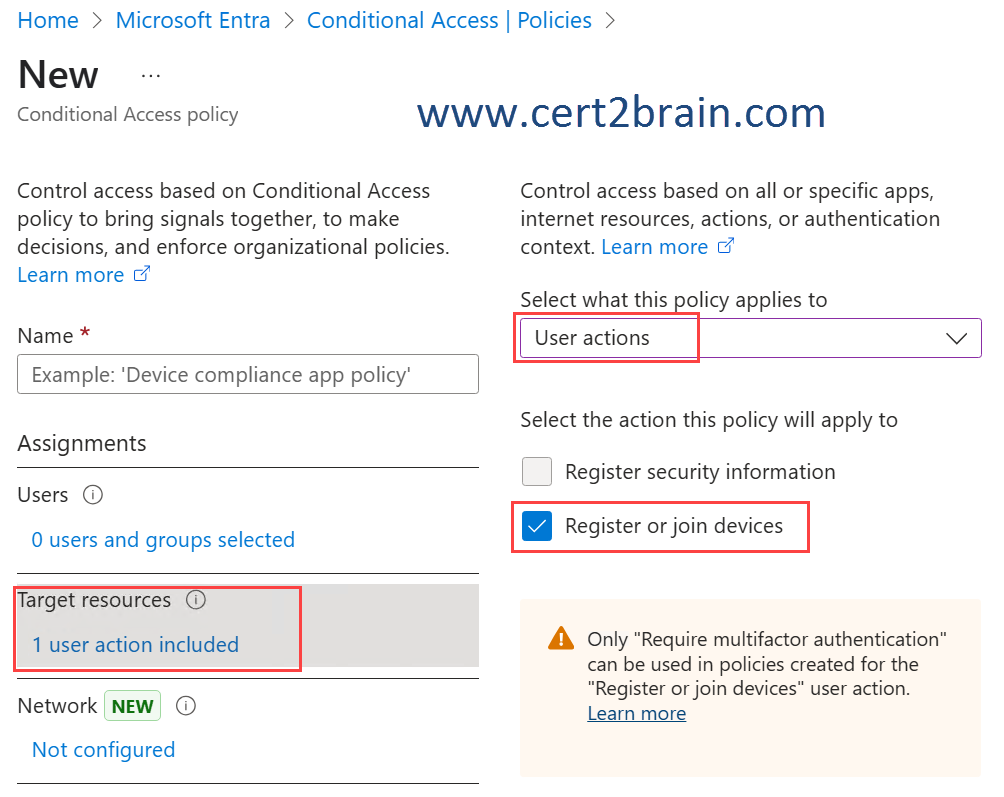Image resolution: width=1004 pixels, height=797 pixels.
Task: Click the external link icon under policy description
Action: pyautogui.click(x=142, y=274)
